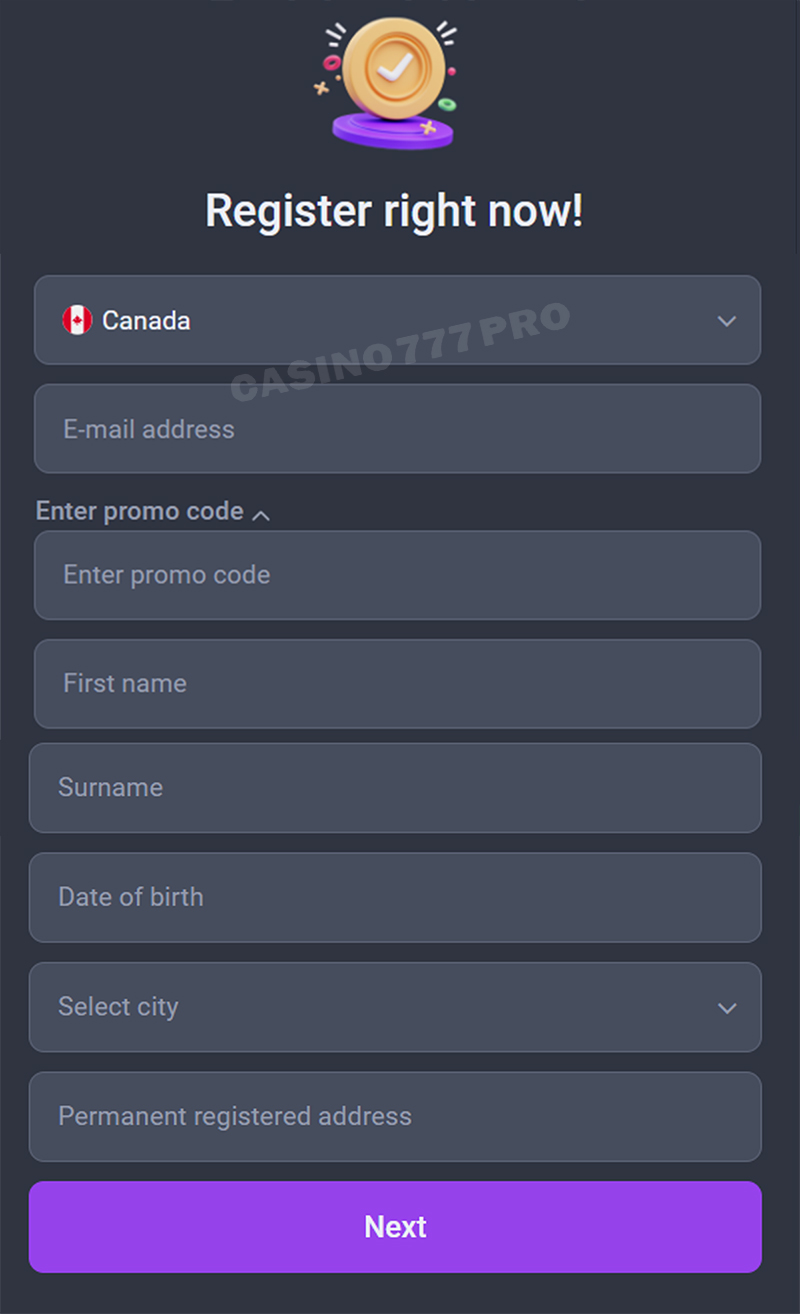
Task: Click the Surname field
Action: (x=396, y=788)
